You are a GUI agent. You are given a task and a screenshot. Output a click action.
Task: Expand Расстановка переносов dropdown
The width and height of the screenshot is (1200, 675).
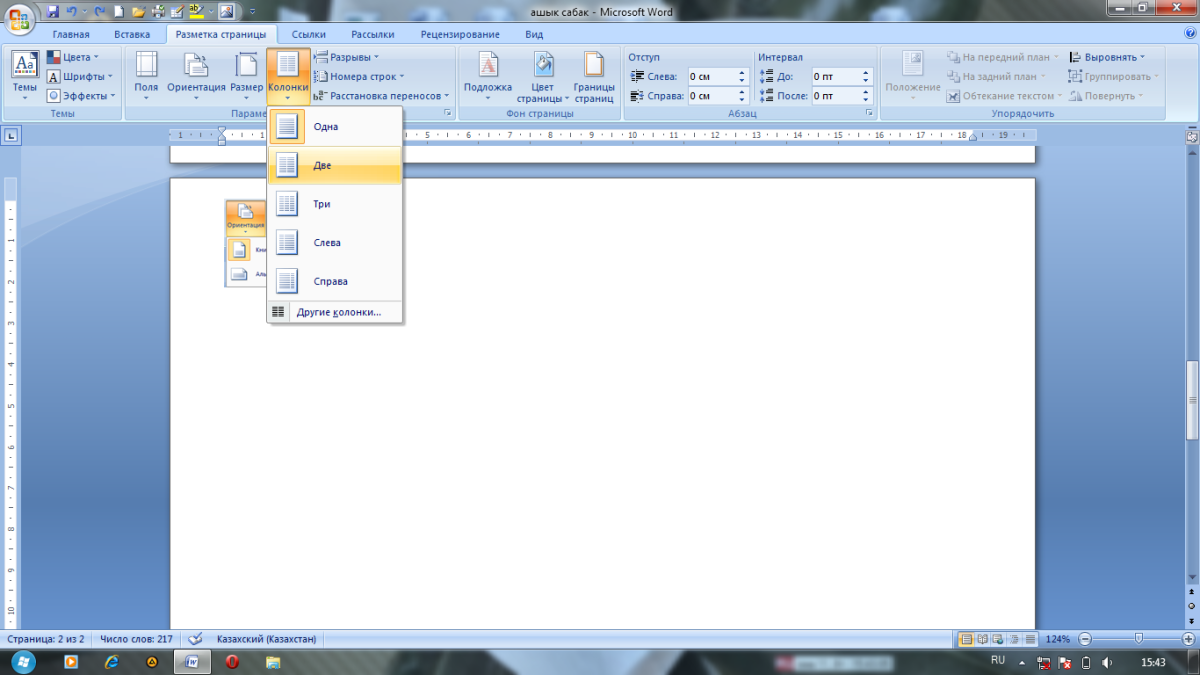[x=383, y=96]
